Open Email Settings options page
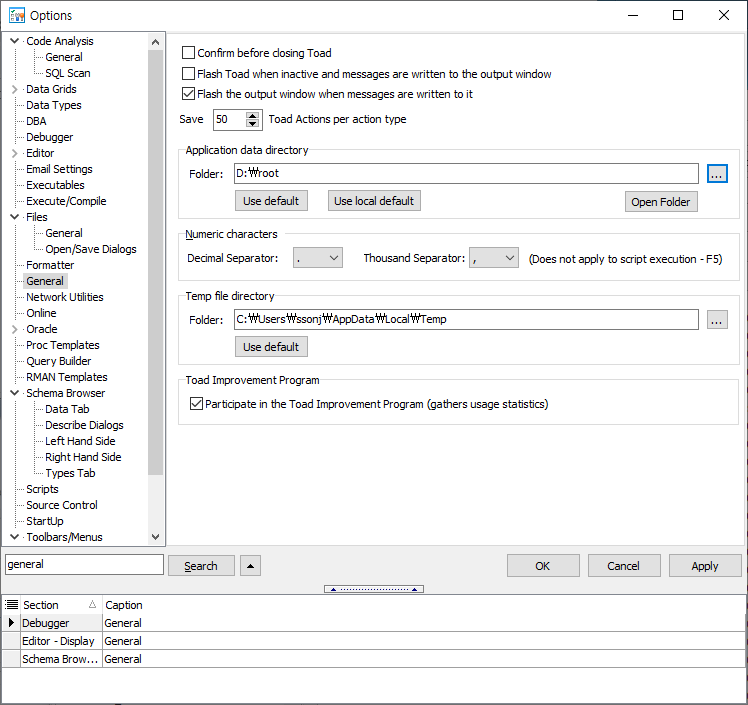The width and height of the screenshot is (748, 705). tap(59, 169)
